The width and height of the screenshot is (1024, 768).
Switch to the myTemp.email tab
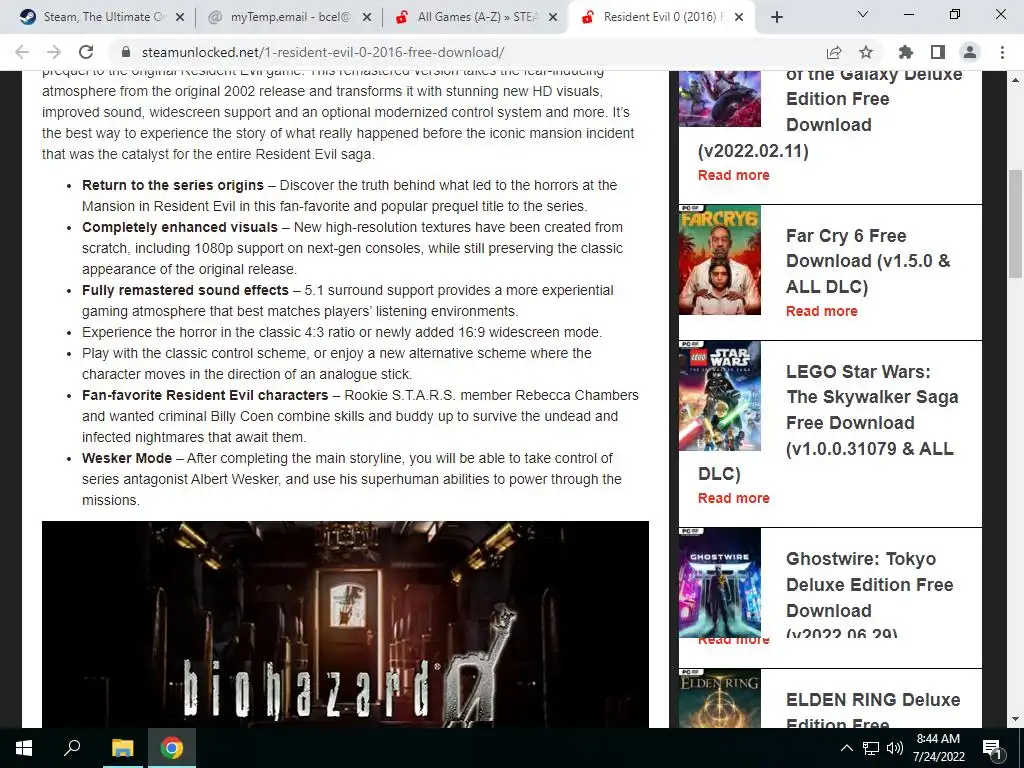289,17
